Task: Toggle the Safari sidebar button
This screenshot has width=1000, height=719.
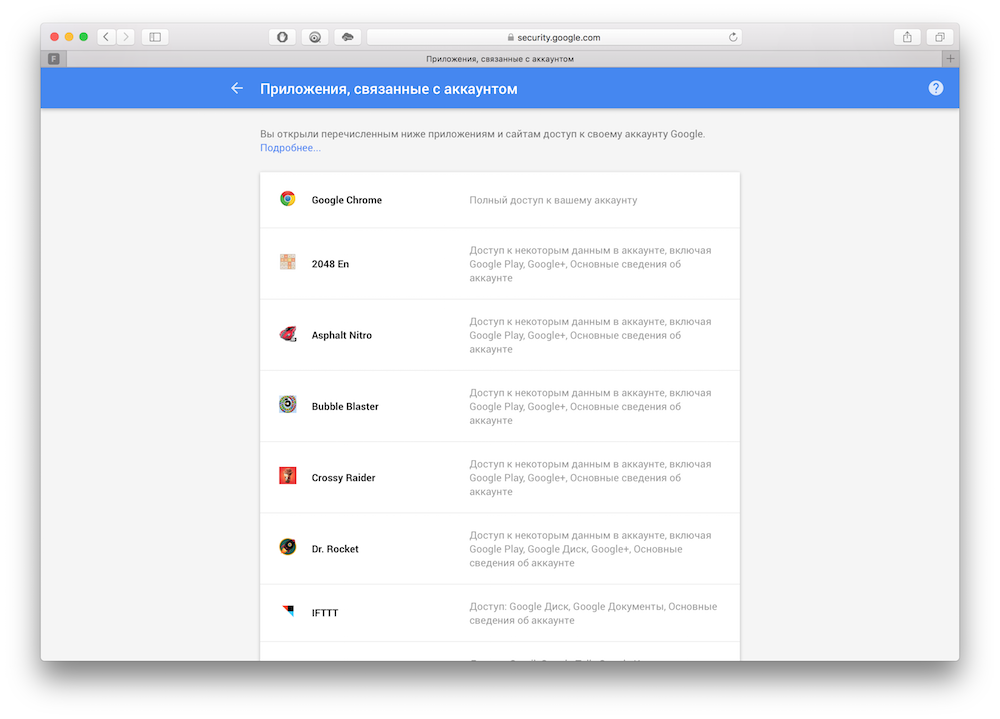Action: [x=155, y=37]
